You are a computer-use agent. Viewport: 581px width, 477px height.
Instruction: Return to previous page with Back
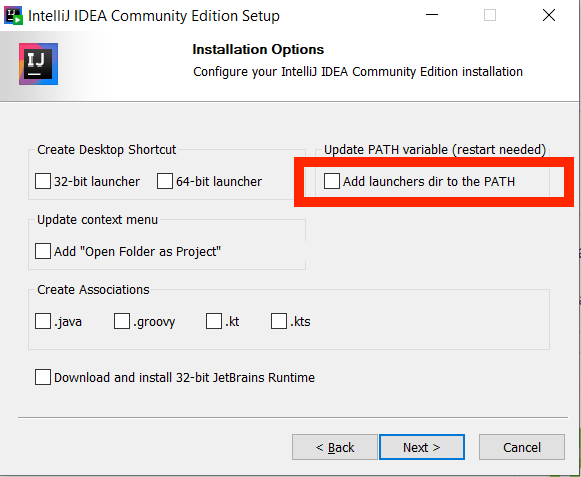pos(335,447)
